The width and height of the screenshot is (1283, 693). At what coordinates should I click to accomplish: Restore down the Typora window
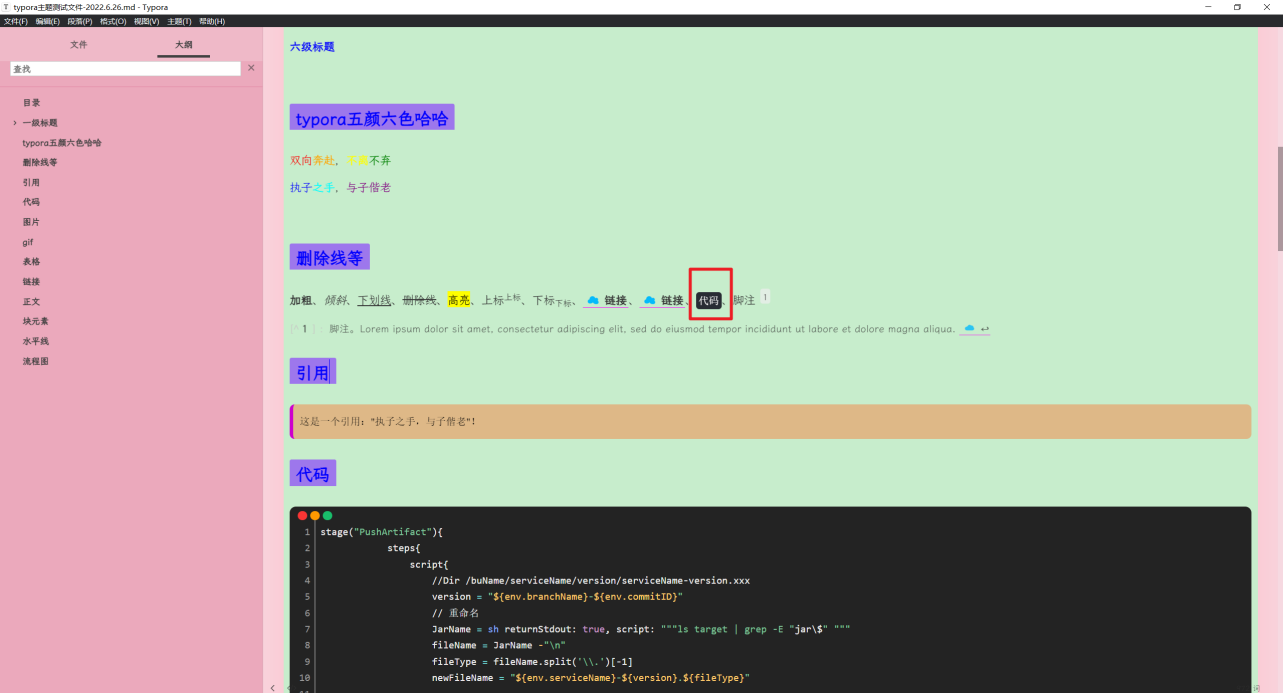[1237, 7]
